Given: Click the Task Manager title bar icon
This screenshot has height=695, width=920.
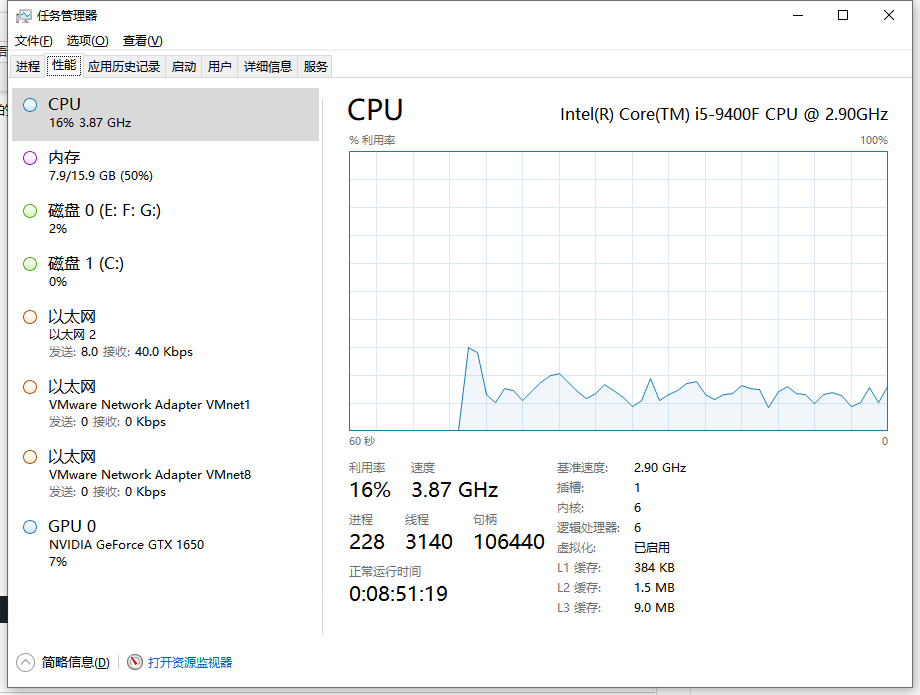Looking at the screenshot, I should click(x=24, y=16).
